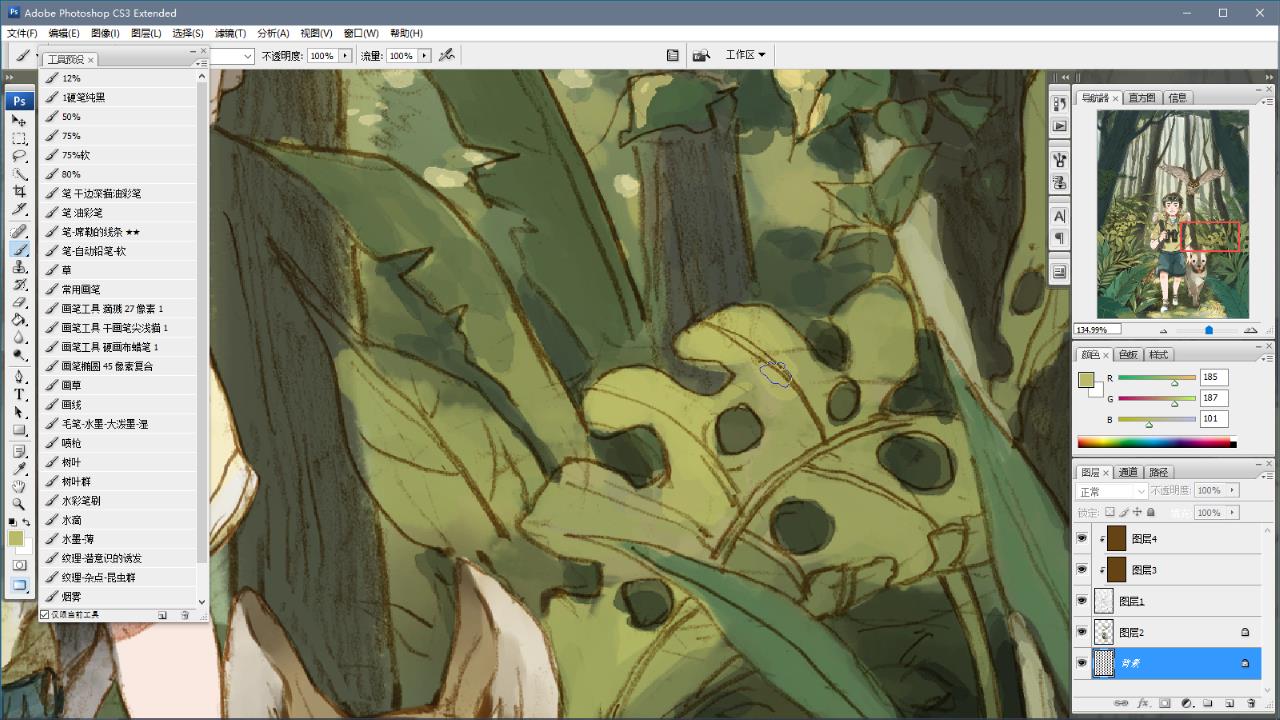Select the Paint Bucket tool

(19, 320)
